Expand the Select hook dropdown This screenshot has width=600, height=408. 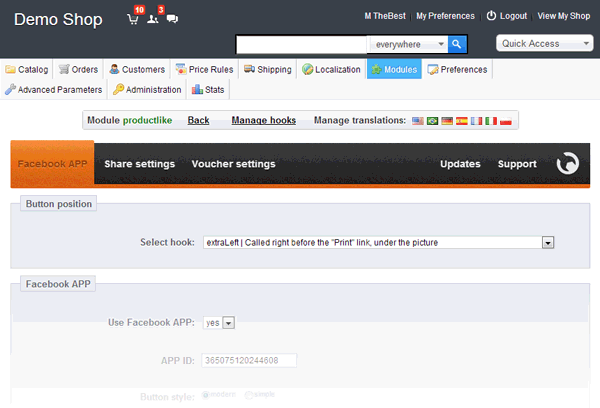pyautogui.click(x=547, y=242)
